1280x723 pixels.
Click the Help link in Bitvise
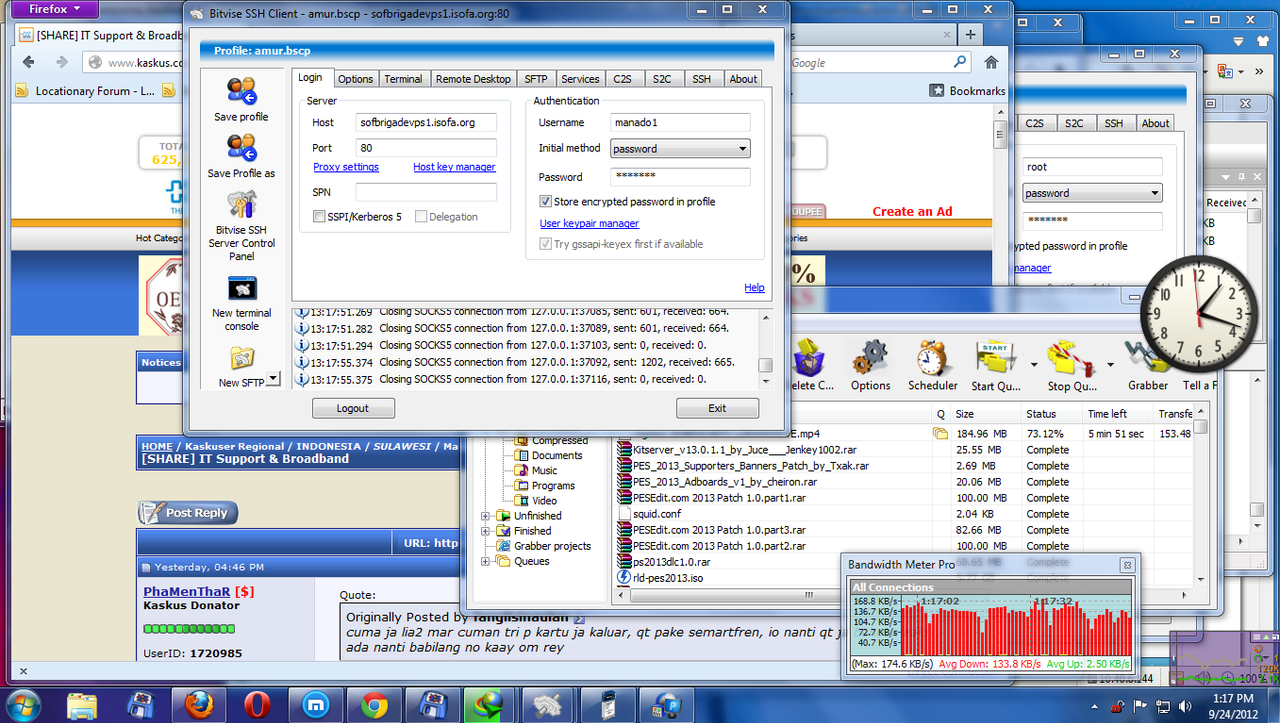(x=754, y=288)
